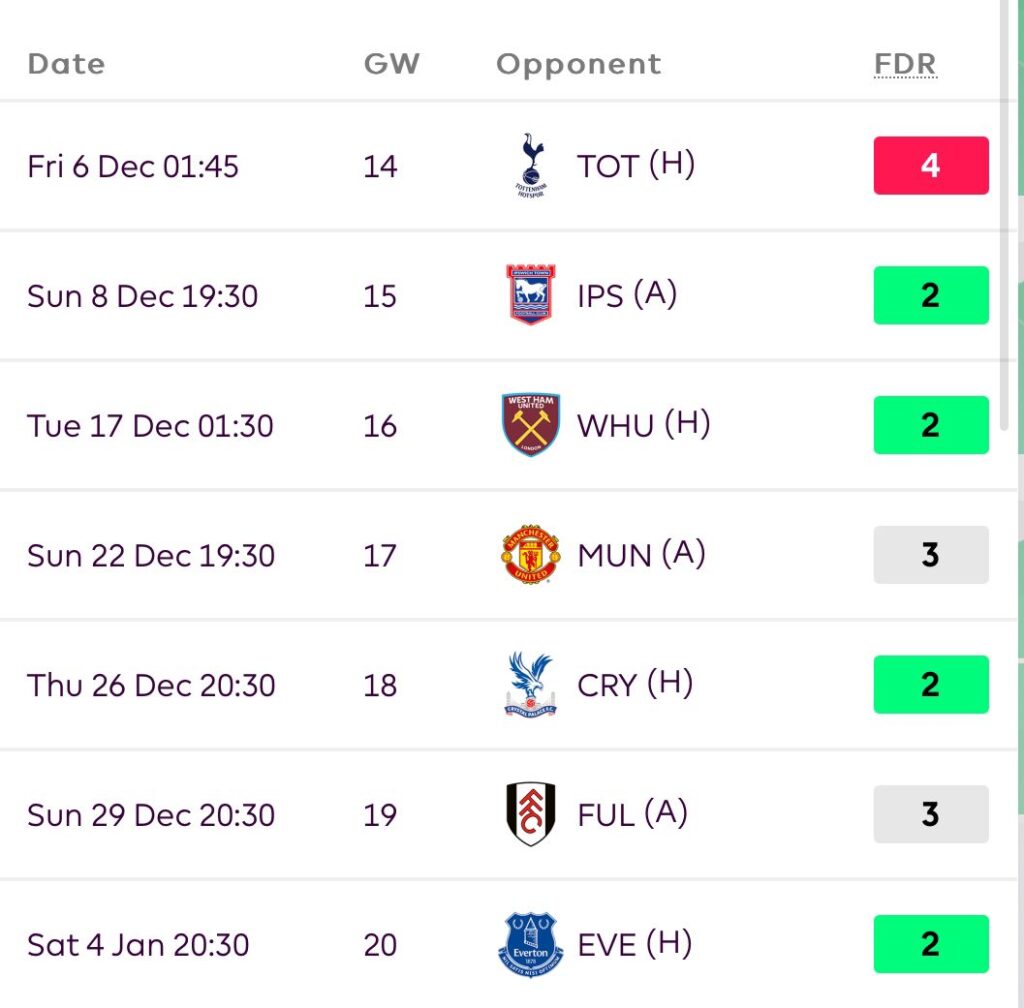Viewport: 1024px width, 1008px height.
Task: Click the GW column header
Action: (391, 64)
